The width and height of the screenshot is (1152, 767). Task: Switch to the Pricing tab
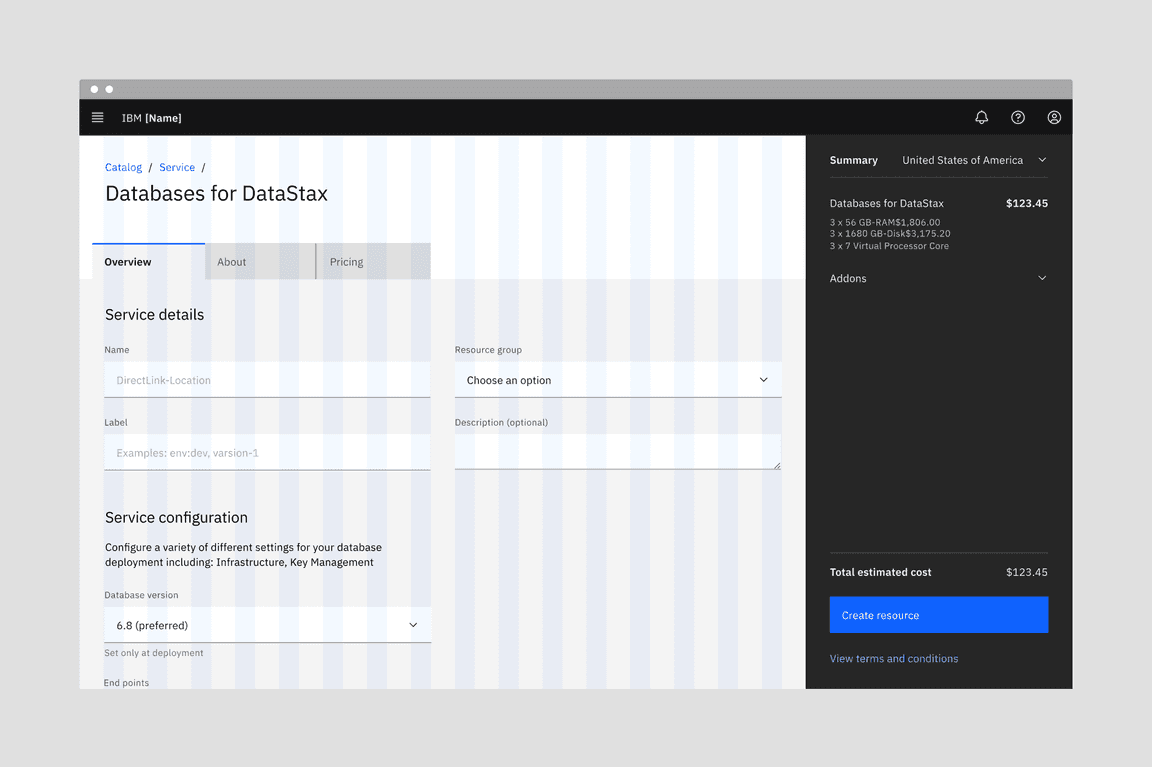click(372, 262)
